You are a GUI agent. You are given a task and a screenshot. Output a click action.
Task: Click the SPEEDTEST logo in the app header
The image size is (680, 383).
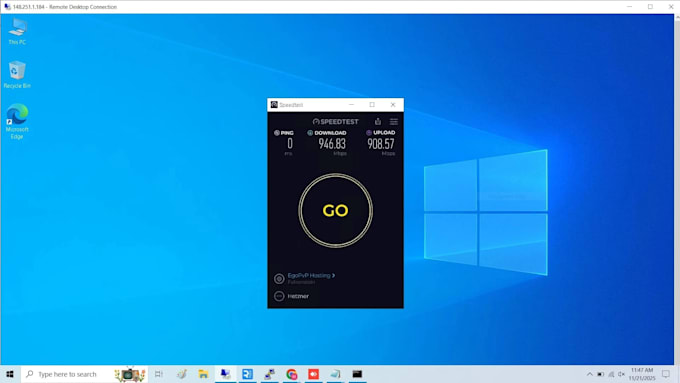click(336, 122)
